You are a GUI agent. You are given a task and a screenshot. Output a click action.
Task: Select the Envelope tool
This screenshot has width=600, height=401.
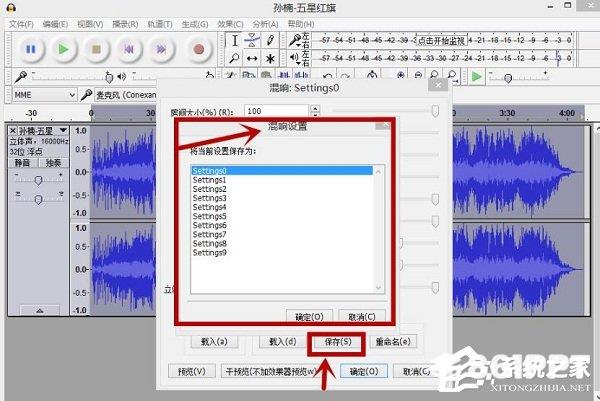[x=252, y=40]
